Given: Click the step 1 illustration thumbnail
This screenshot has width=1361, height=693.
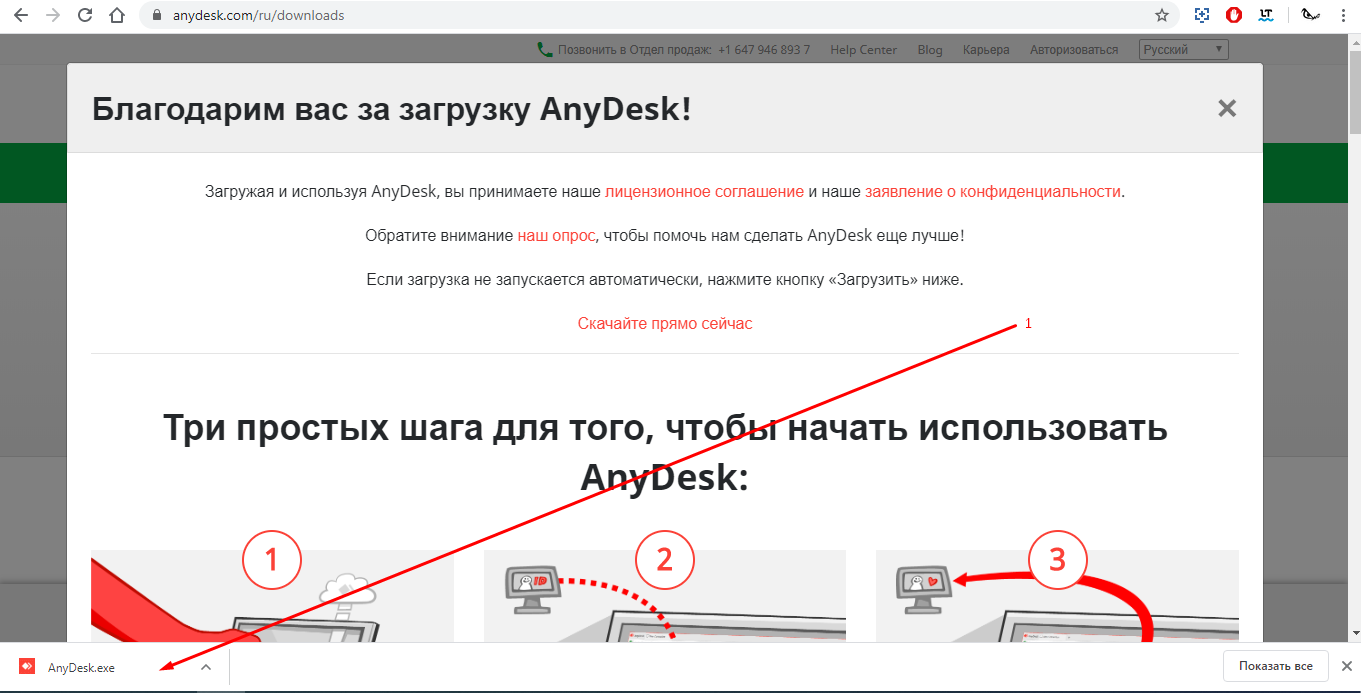Looking at the screenshot, I should point(272,595).
